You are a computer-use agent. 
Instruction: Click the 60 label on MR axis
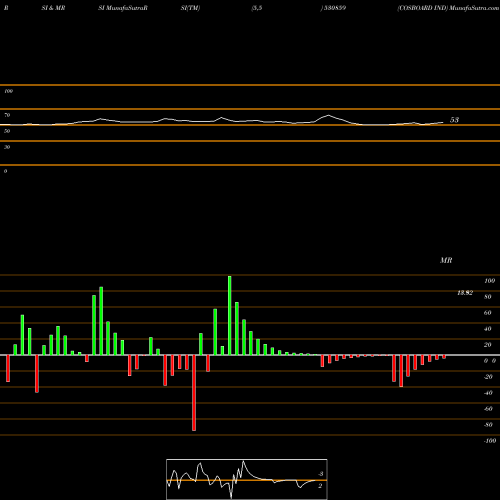coord(488,313)
